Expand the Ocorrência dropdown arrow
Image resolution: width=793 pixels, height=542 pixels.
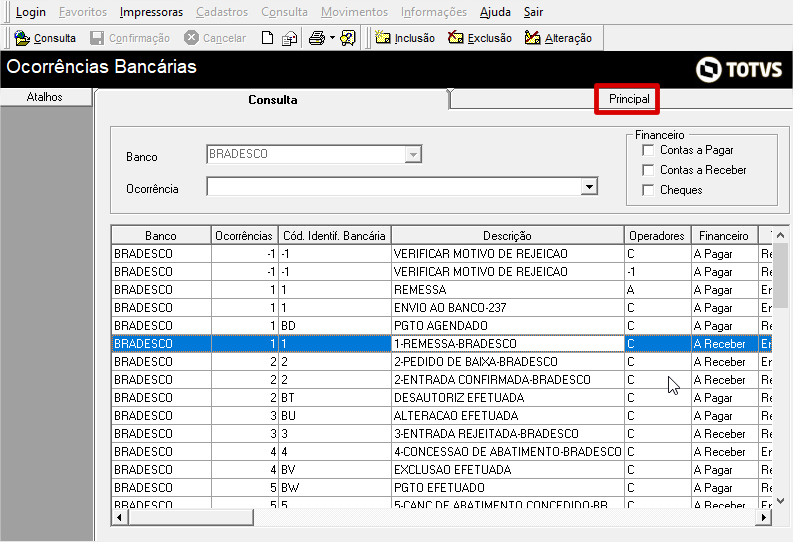click(x=589, y=187)
